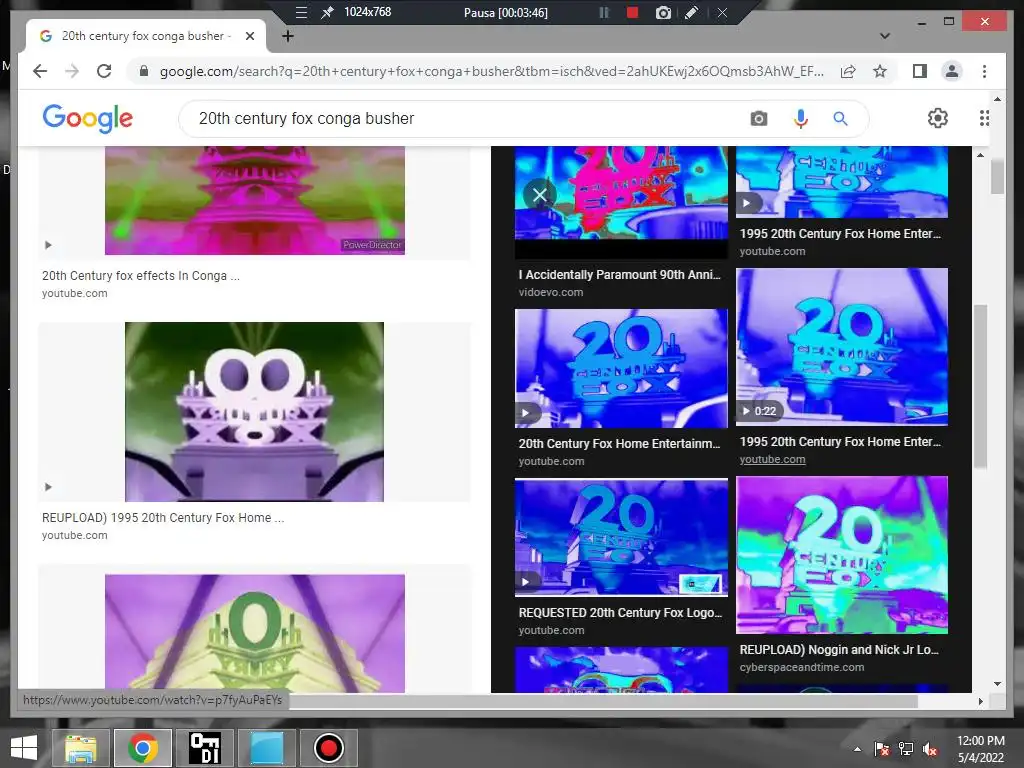Close the recorder toolbar with the X

722,12
